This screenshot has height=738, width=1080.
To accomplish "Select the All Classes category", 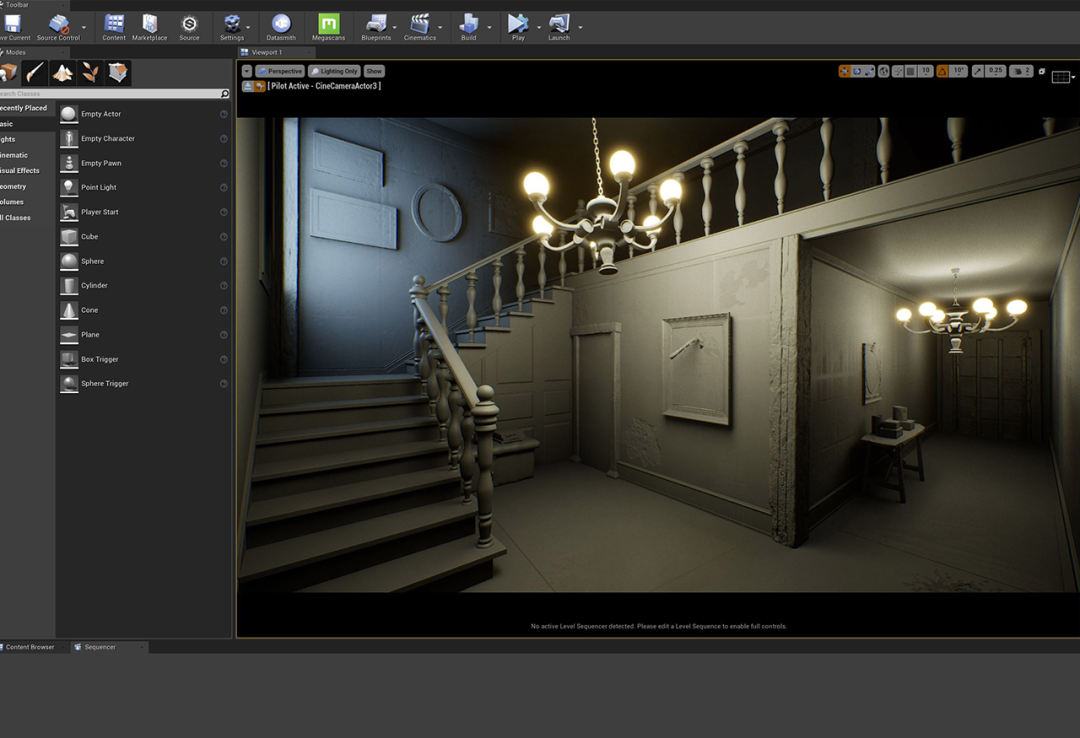I will point(15,218).
